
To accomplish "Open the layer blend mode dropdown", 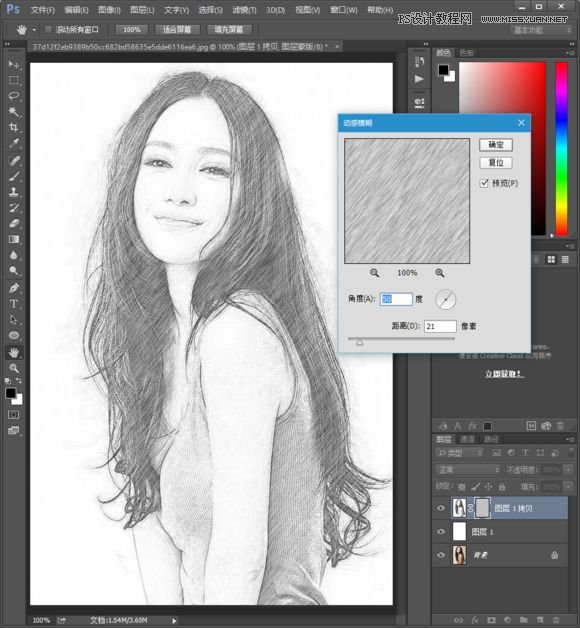I will tap(468, 469).
